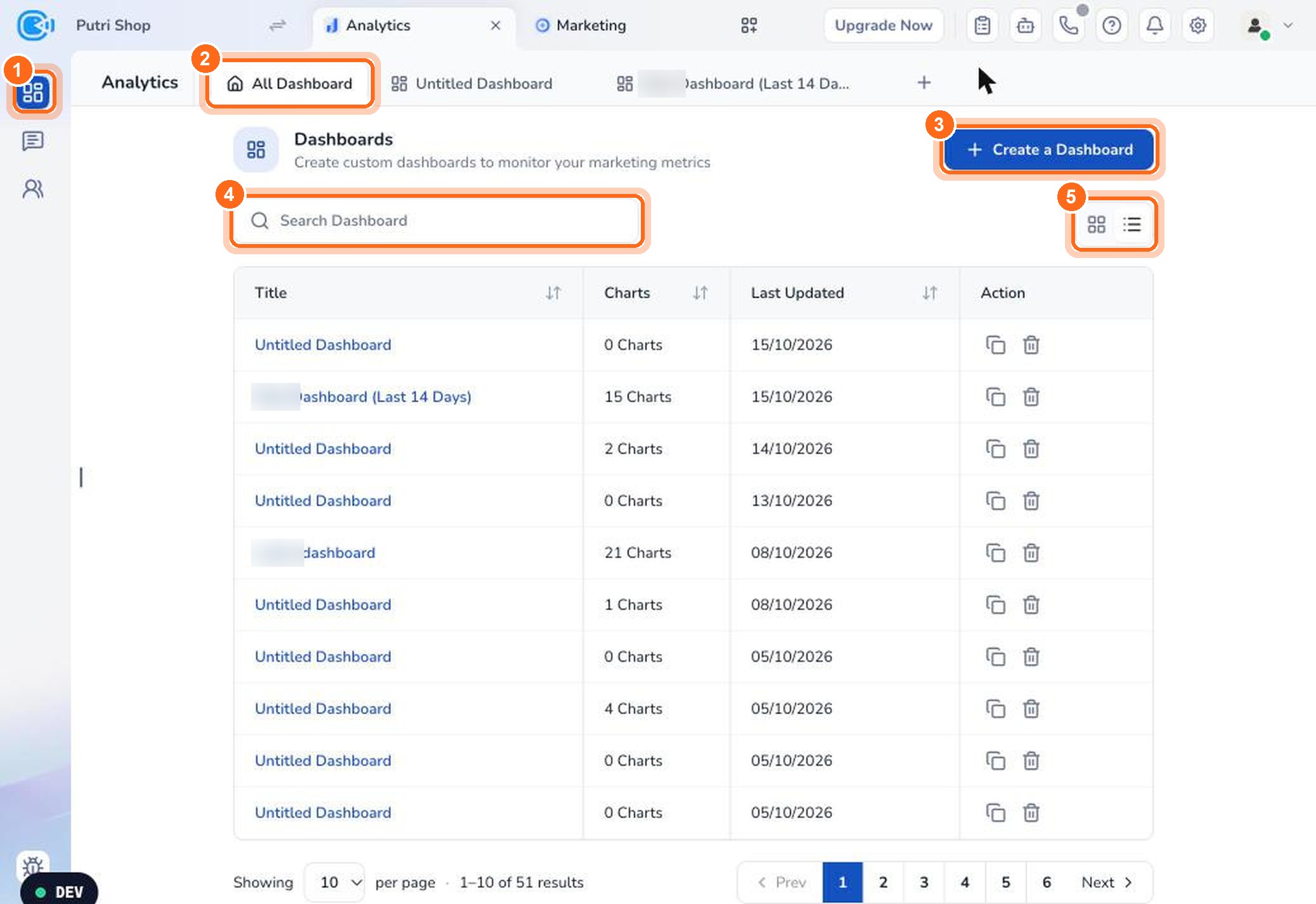1316x904 pixels.
Task: Open the Analytics dashboards sidebar icon
Action: point(33,93)
